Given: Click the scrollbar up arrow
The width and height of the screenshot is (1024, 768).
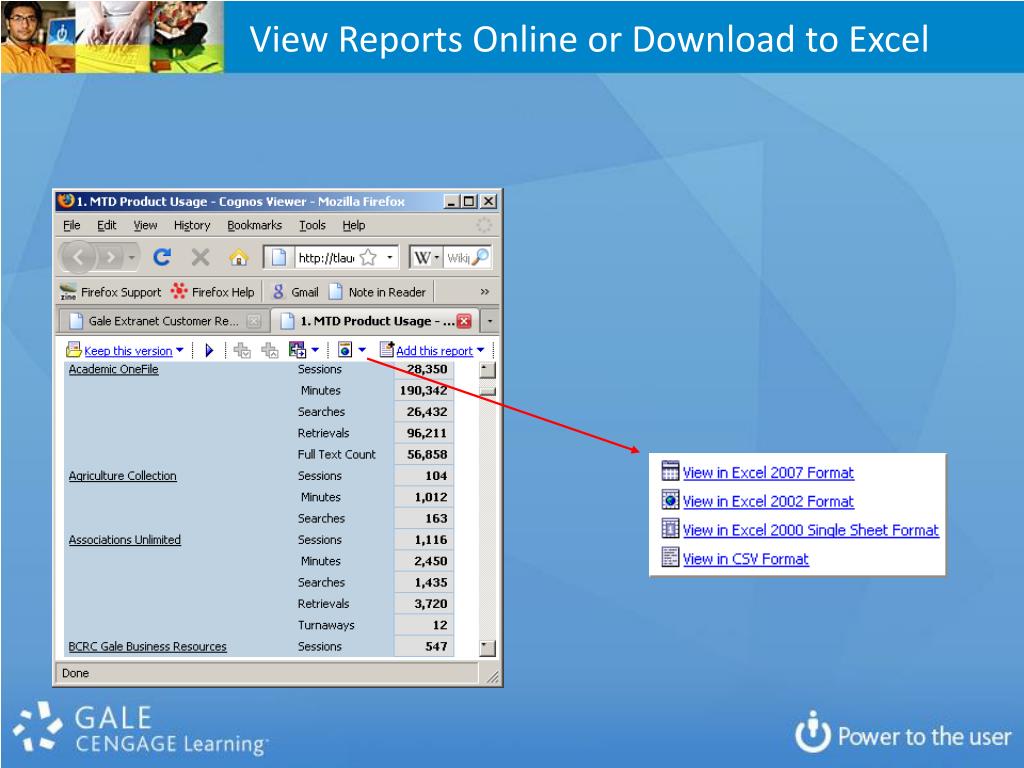Looking at the screenshot, I should tap(487, 370).
